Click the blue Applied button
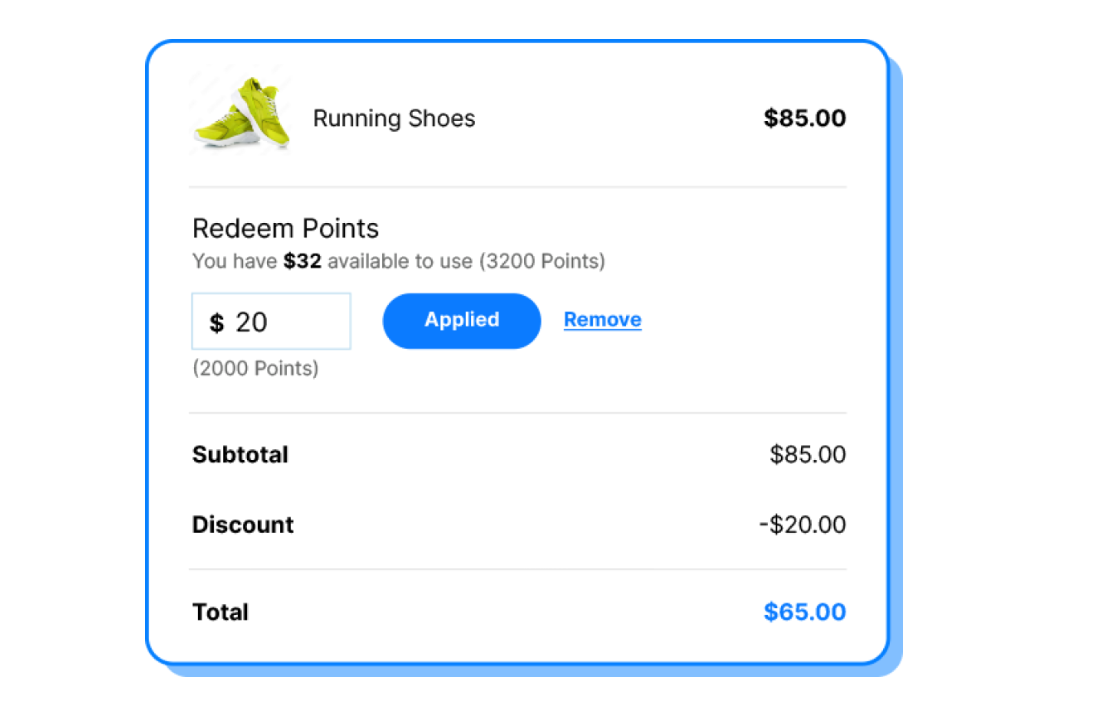 pos(462,321)
